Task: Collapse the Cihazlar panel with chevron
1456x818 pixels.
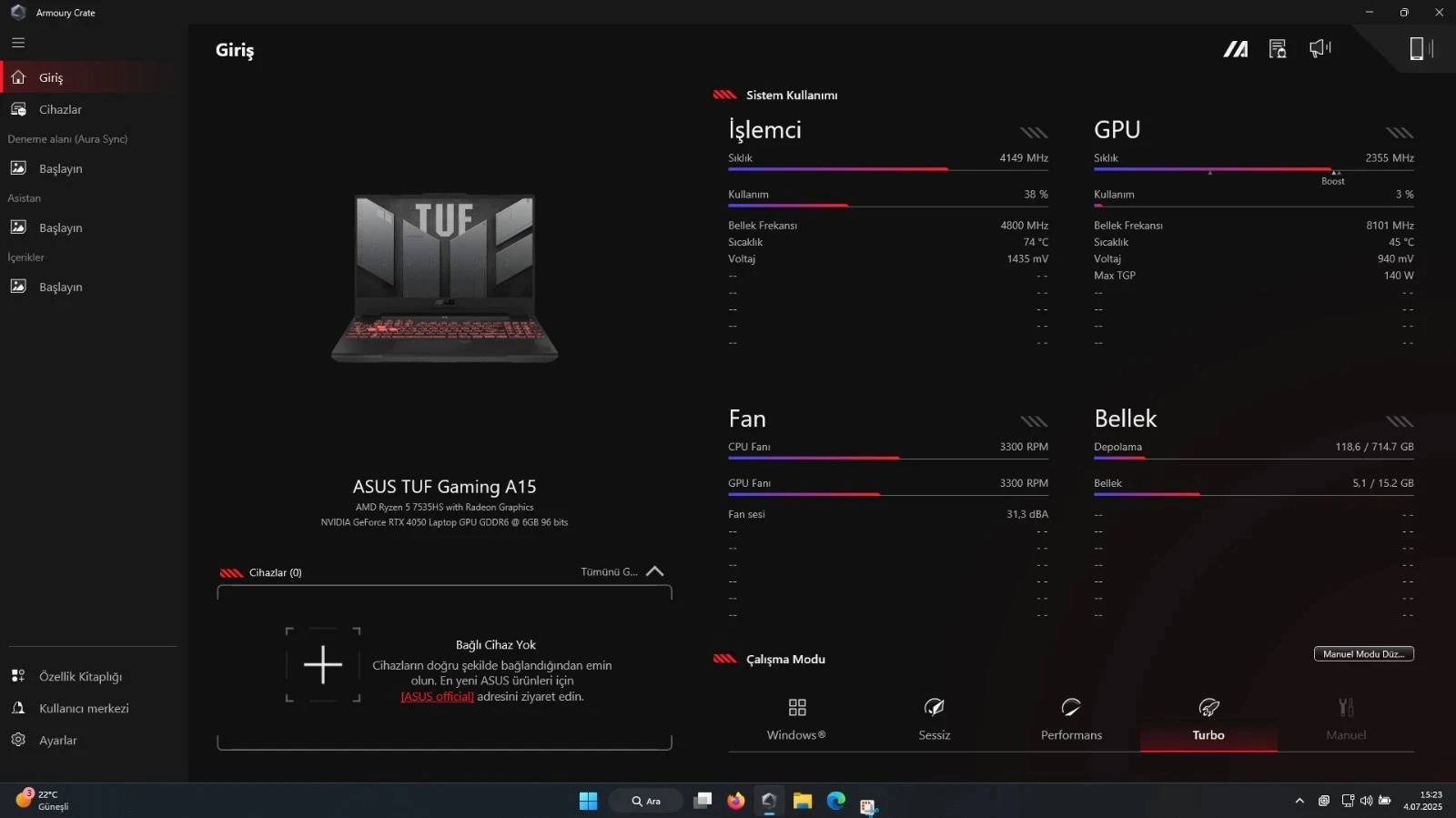Action: pos(654,571)
